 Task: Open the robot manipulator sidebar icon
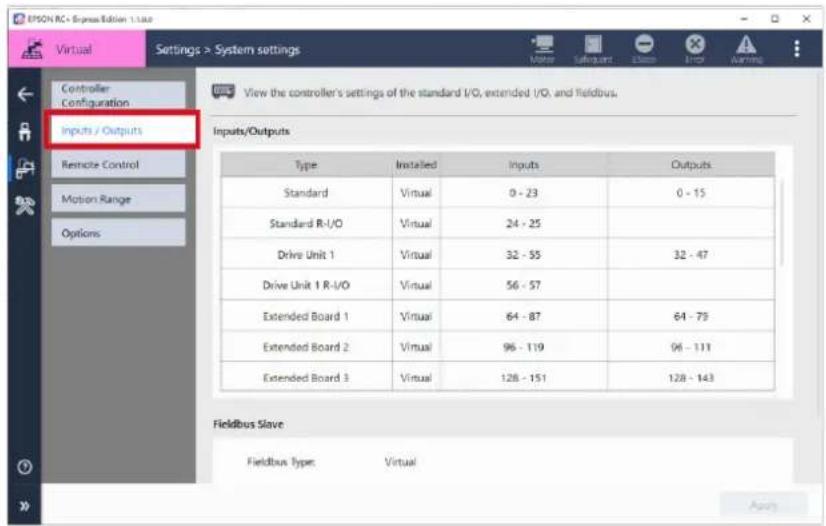(x=25, y=131)
